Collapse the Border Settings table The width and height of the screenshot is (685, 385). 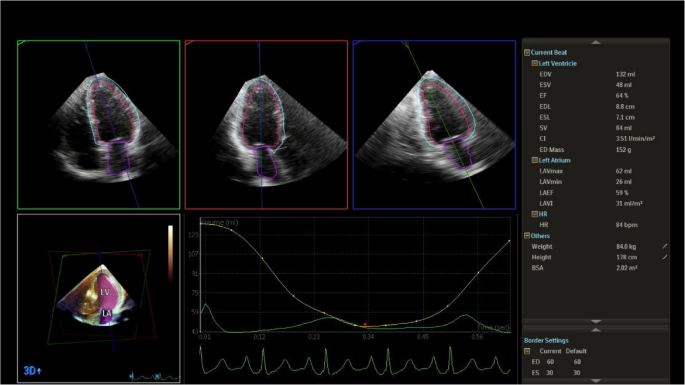click(527, 351)
